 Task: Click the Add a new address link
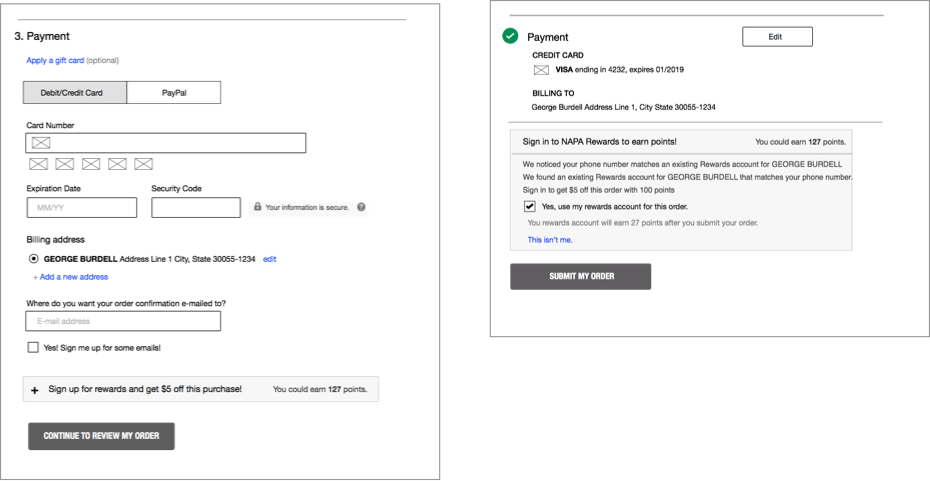pos(71,277)
